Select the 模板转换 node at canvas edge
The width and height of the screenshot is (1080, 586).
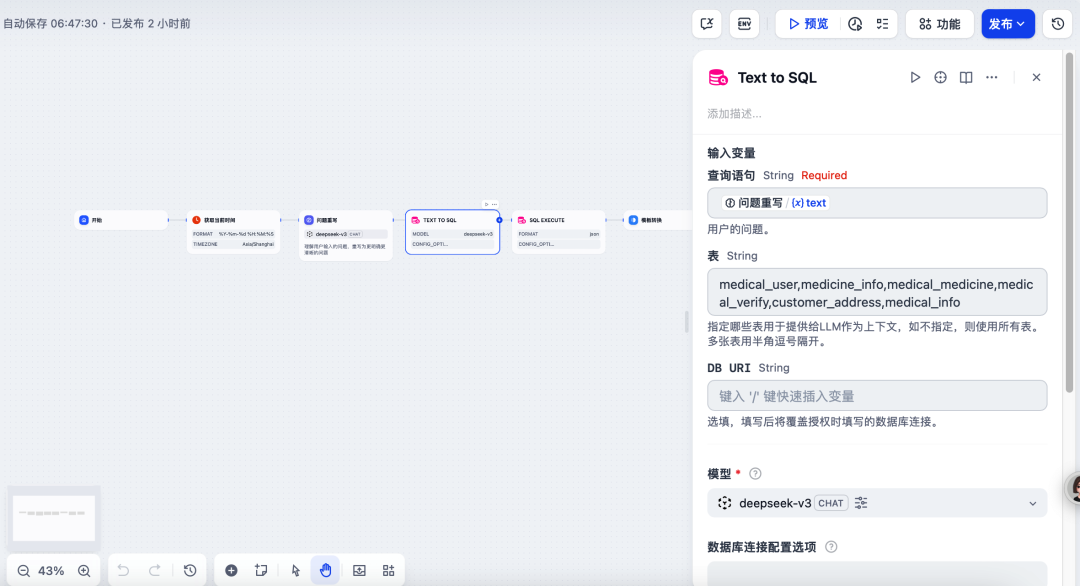pos(658,220)
